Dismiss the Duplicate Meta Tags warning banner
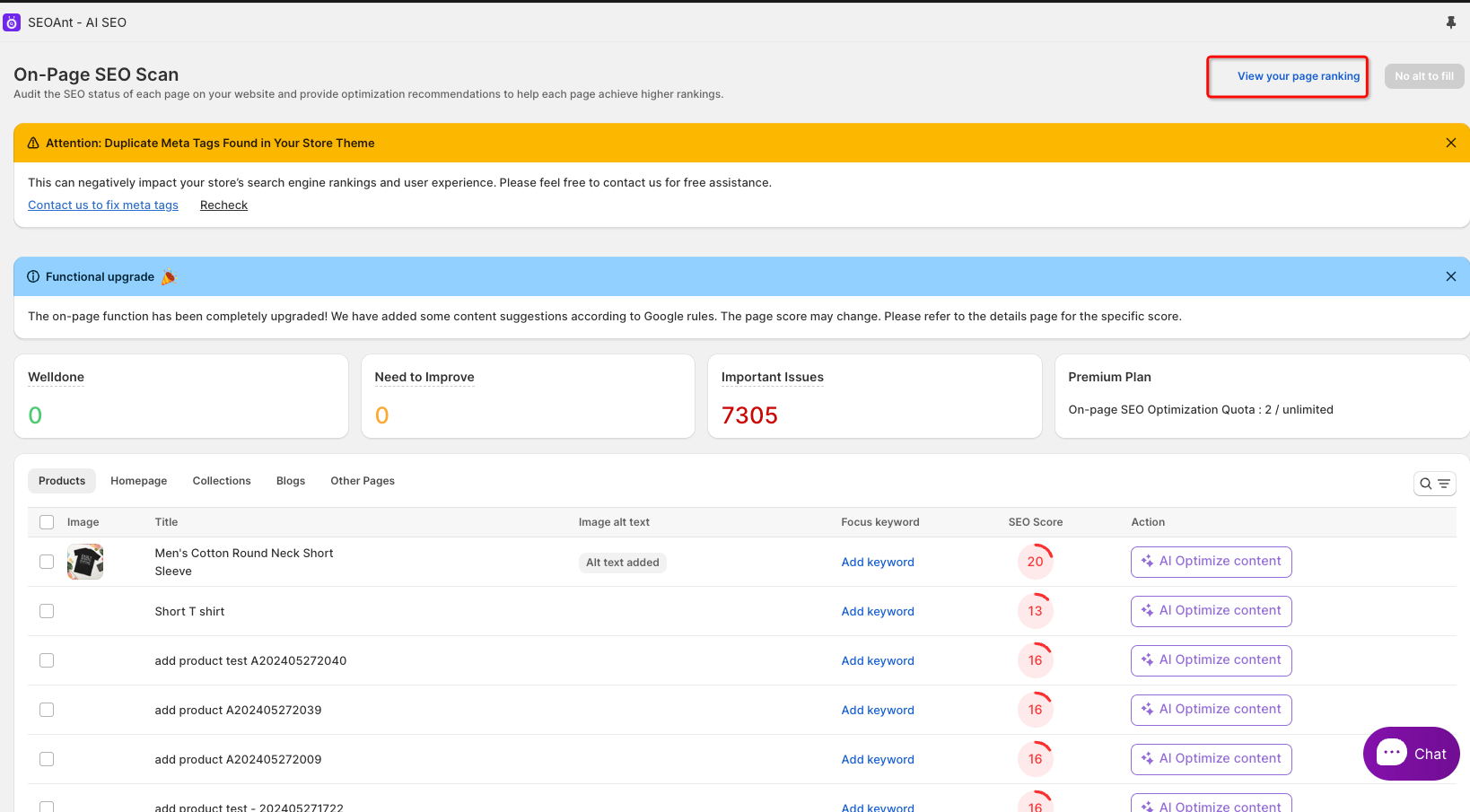Image resolution: width=1470 pixels, height=812 pixels. point(1451,143)
